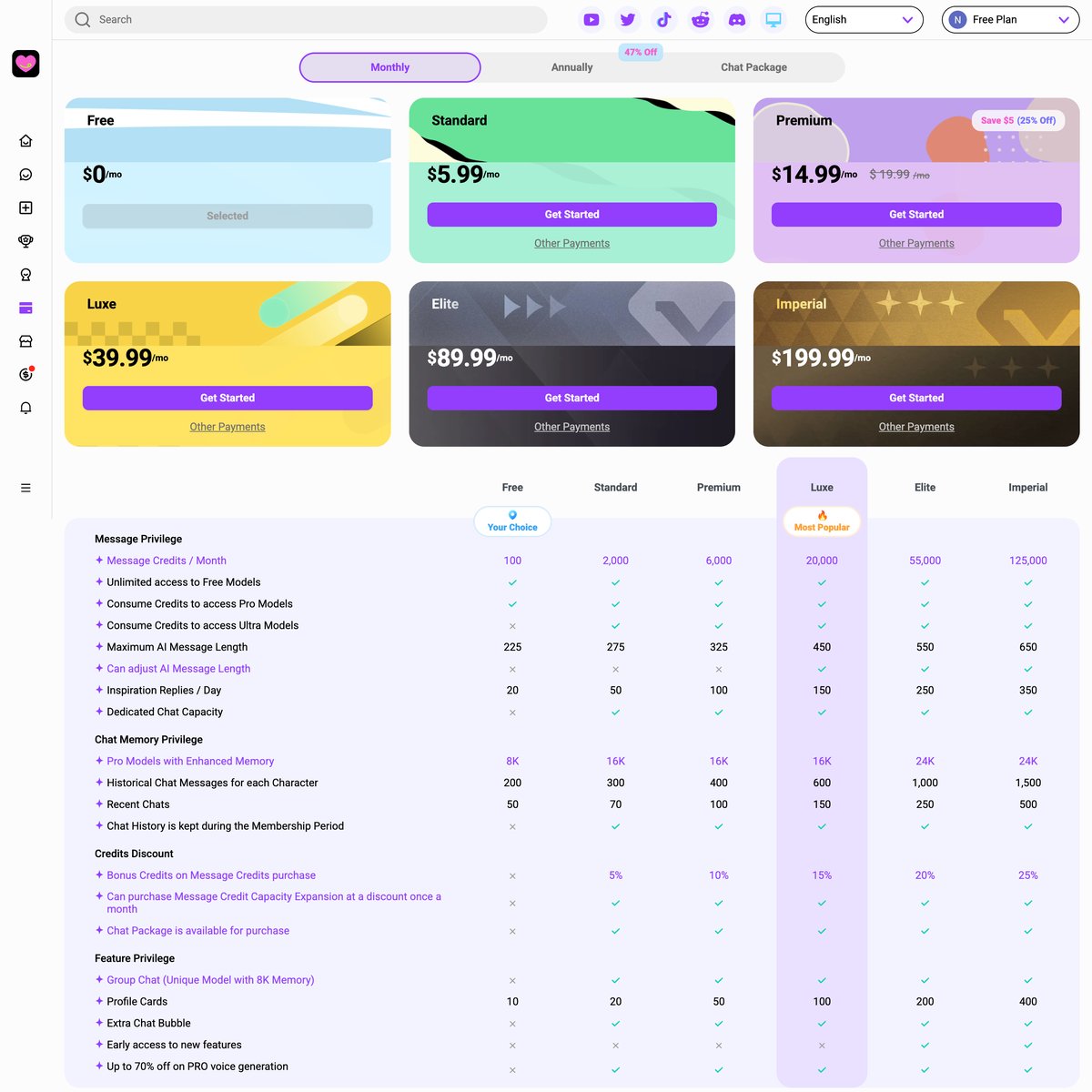Switch to Monthly billing tab

389,67
